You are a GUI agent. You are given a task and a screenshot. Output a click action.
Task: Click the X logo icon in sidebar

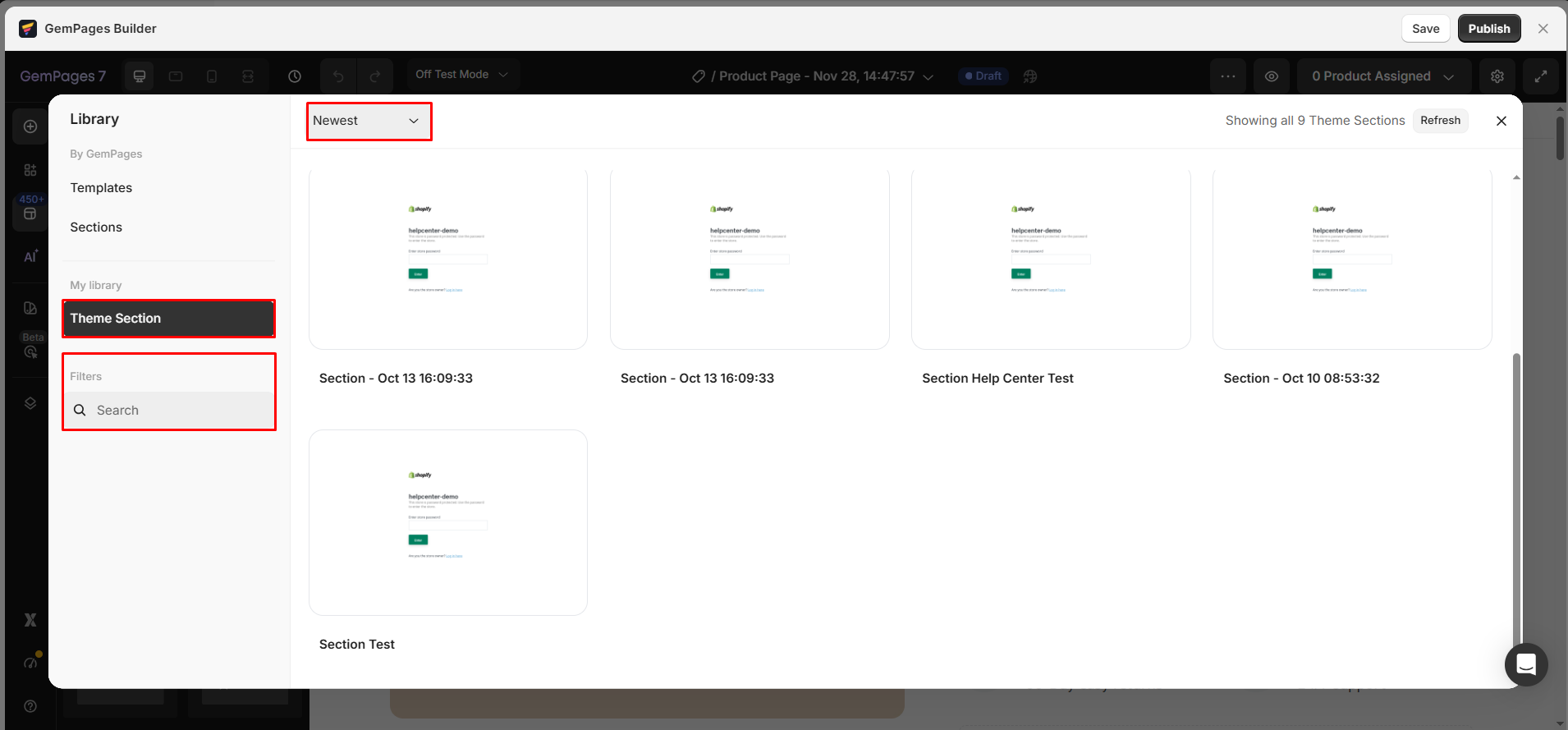[x=30, y=620]
